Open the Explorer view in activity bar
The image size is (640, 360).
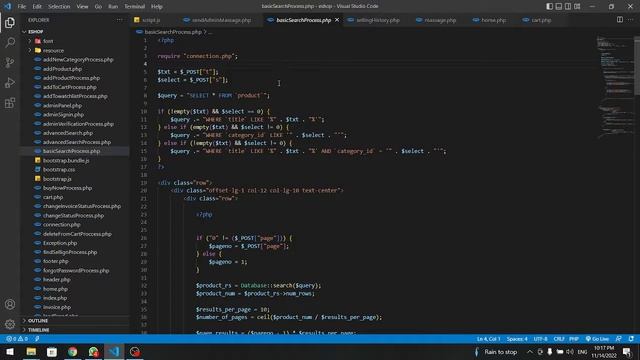point(10,22)
